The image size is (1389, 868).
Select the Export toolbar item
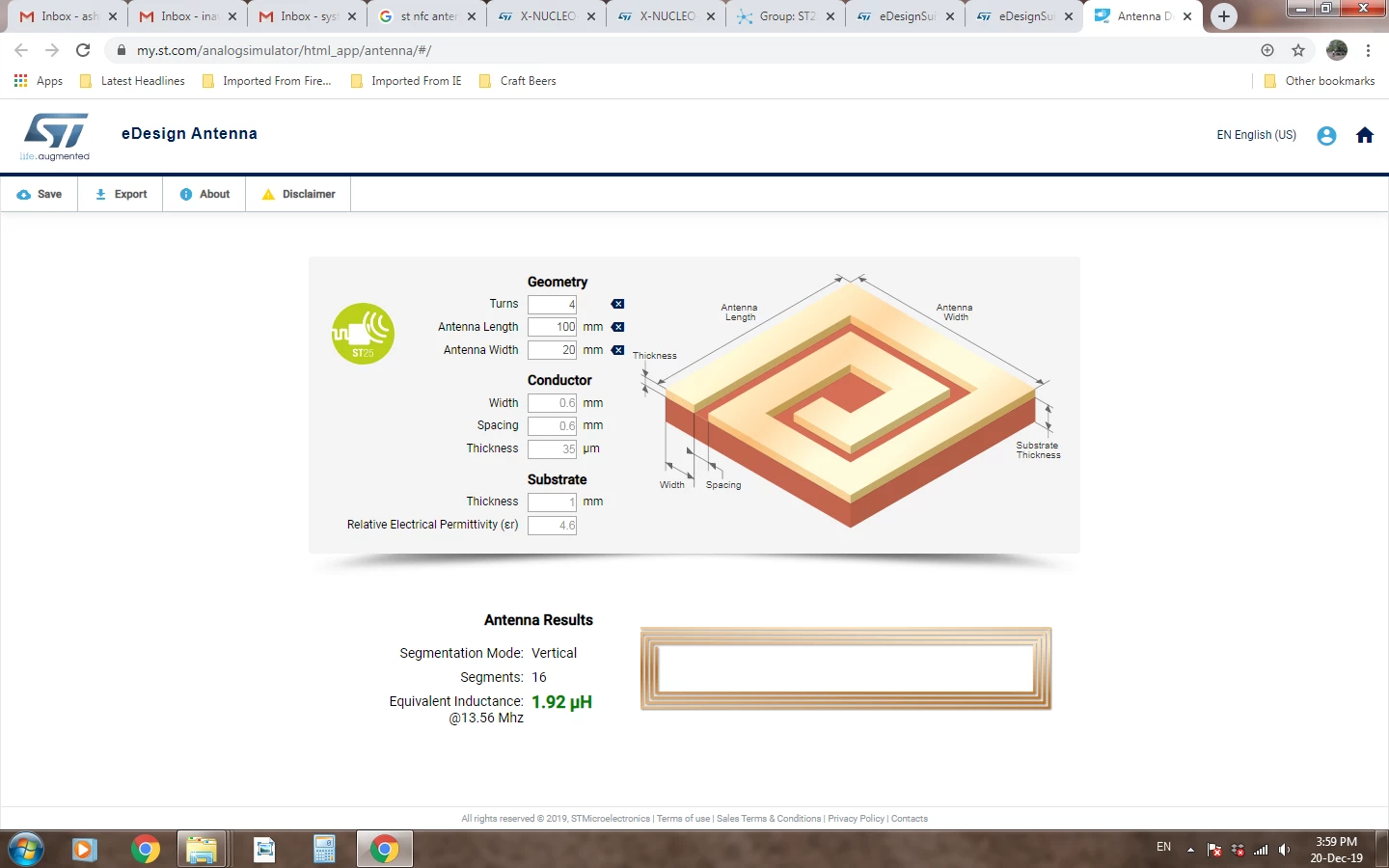point(121,194)
